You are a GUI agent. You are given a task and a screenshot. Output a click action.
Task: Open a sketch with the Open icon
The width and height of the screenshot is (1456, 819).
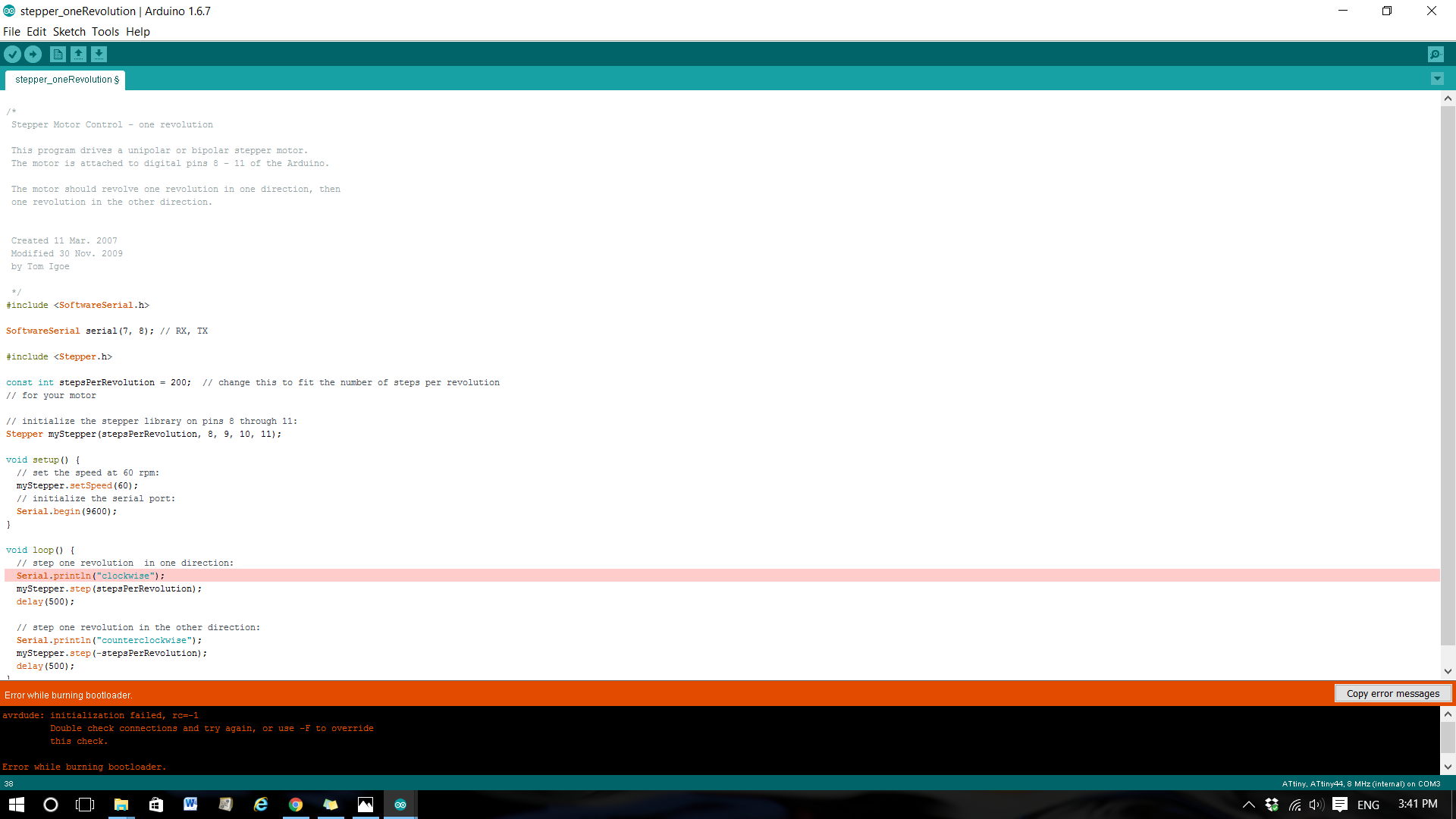(78, 54)
